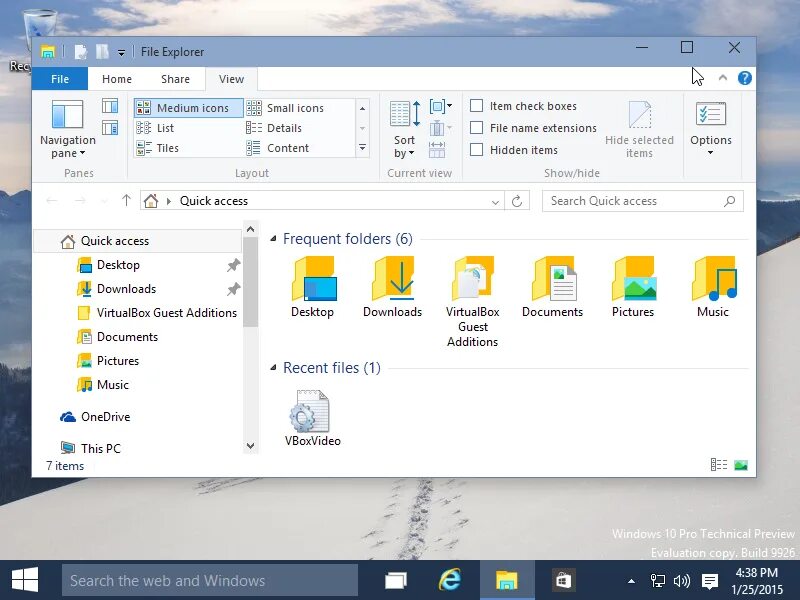Click the Add columns icon
The height and width of the screenshot is (600, 800).
pyautogui.click(x=439, y=128)
